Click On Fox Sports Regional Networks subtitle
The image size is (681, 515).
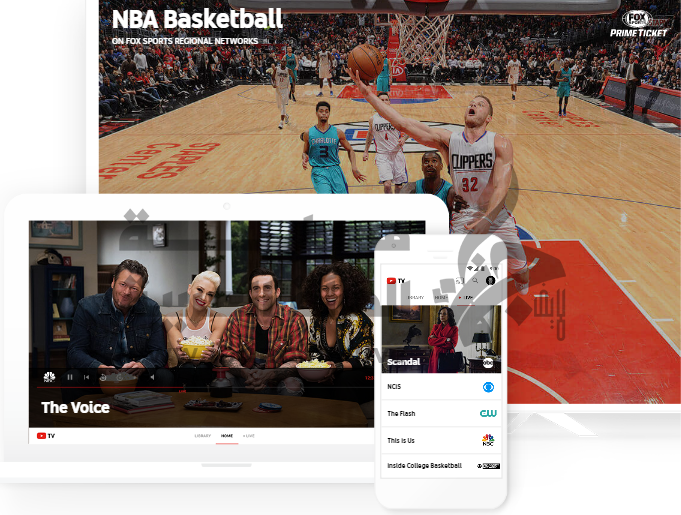click(185, 41)
